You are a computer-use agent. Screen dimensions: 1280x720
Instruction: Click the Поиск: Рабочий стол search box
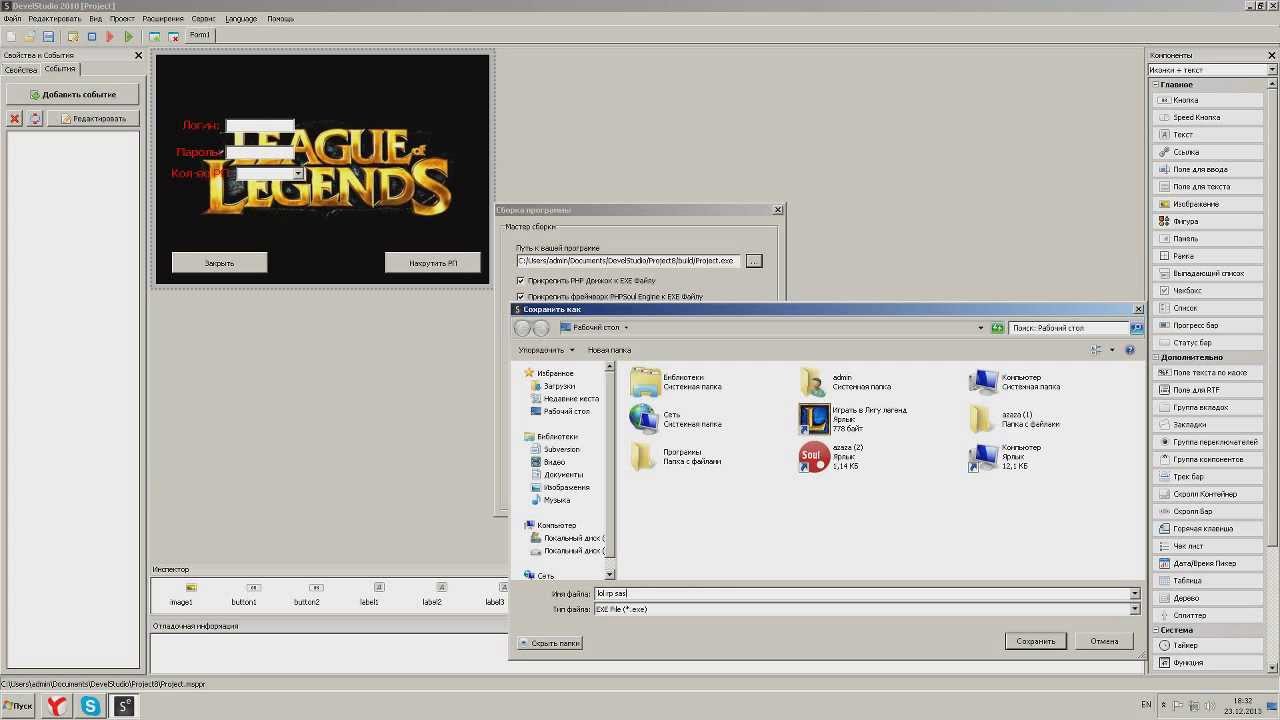1068,328
